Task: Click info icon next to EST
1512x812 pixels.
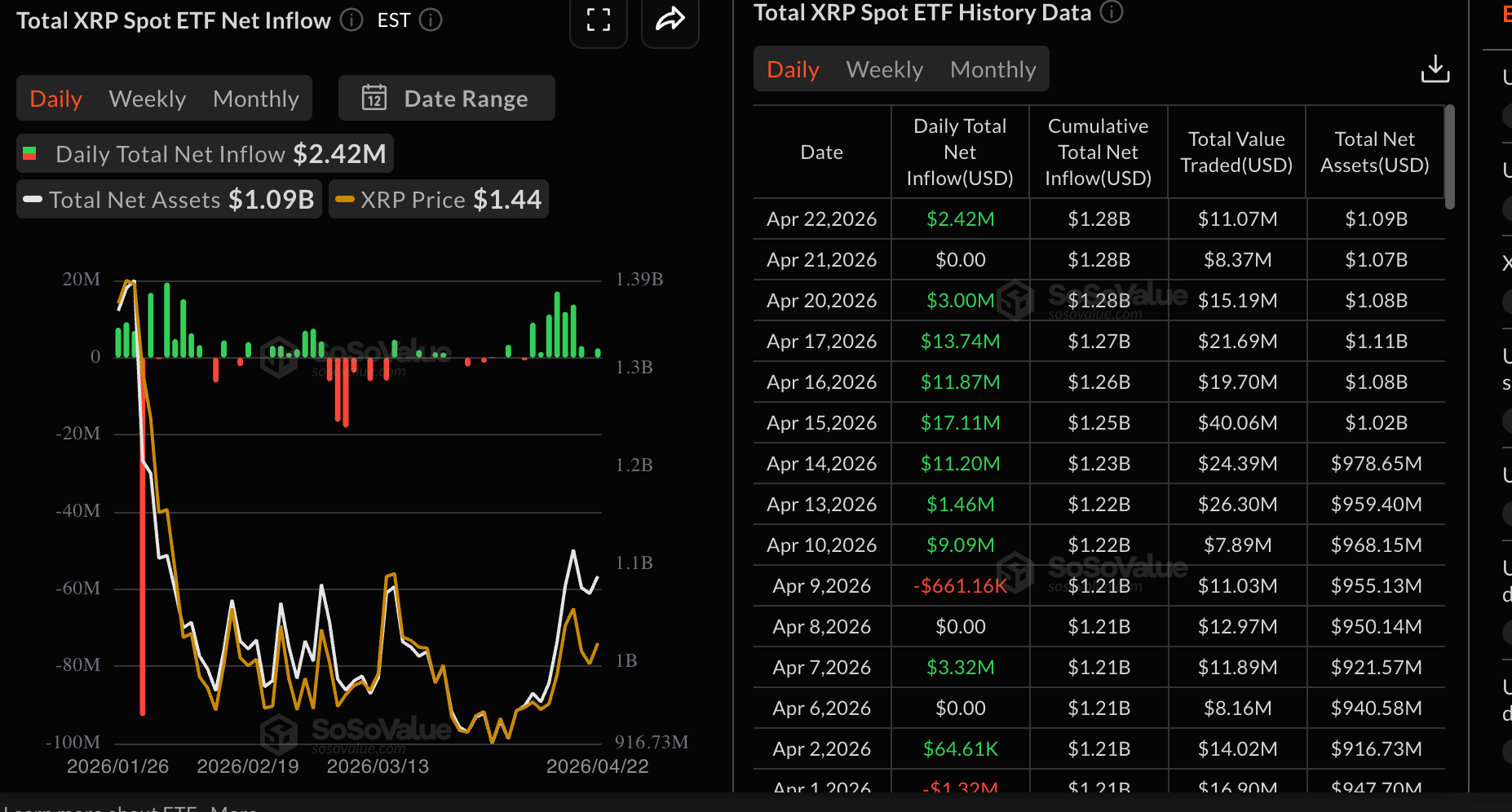Action: pos(431,20)
